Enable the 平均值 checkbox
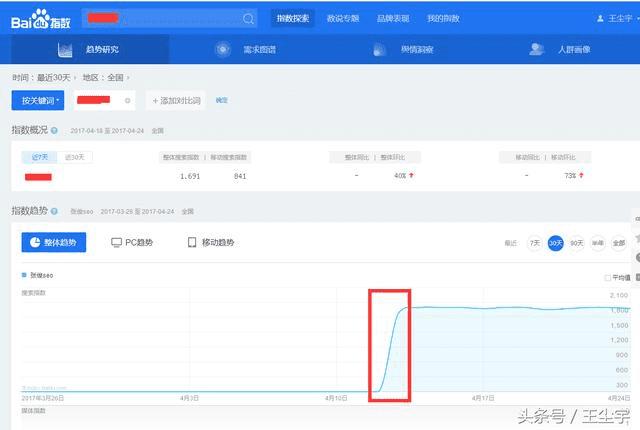 (x=608, y=278)
